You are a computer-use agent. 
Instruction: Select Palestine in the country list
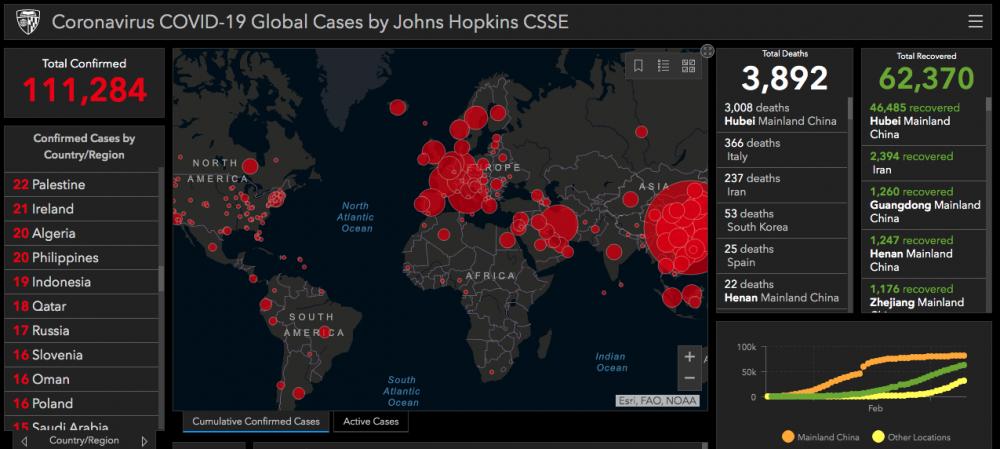pyautogui.click(x=82, y=184)
